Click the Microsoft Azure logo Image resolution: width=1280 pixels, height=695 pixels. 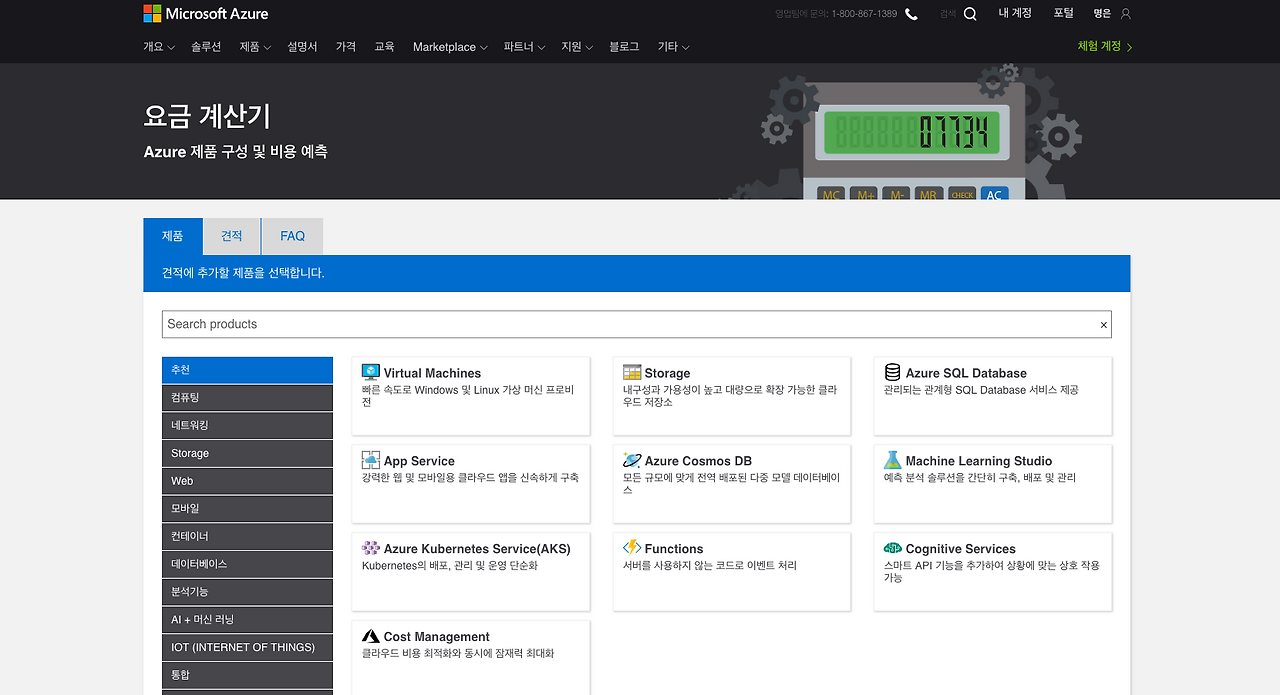pos(206,14)
